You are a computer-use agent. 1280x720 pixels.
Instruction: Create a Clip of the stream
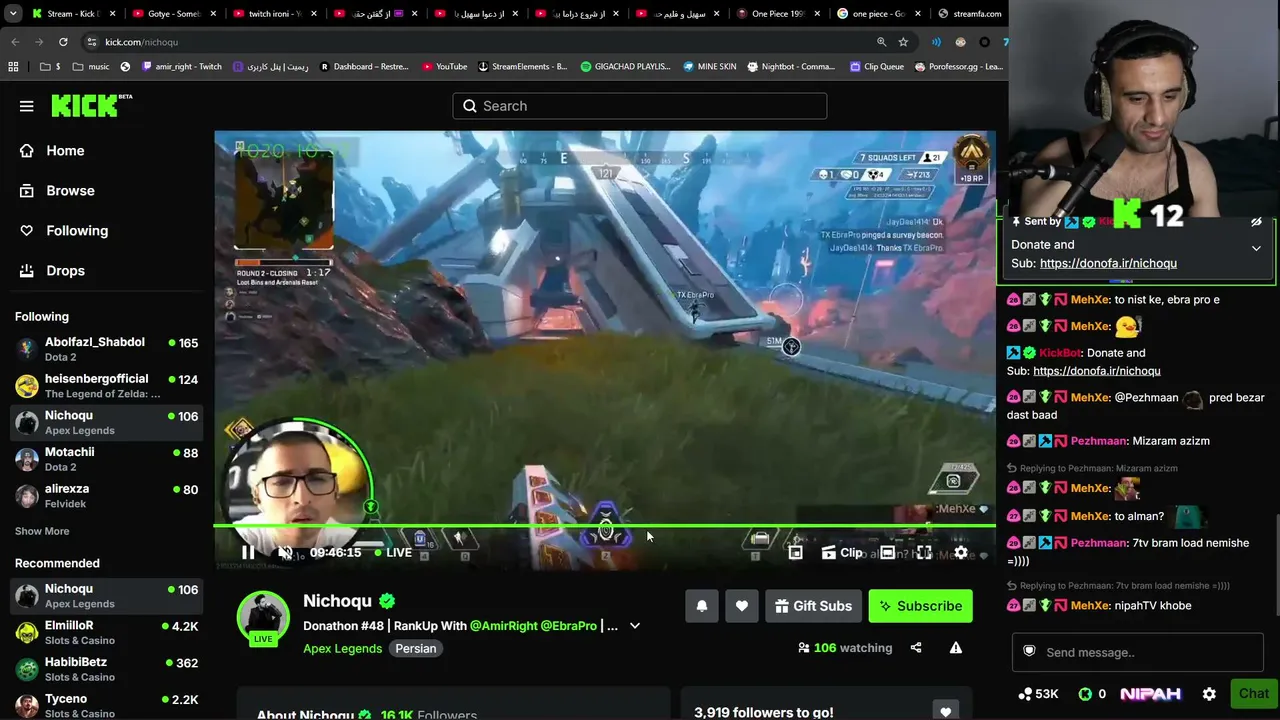pyautogui.click(x=841, y=552)
